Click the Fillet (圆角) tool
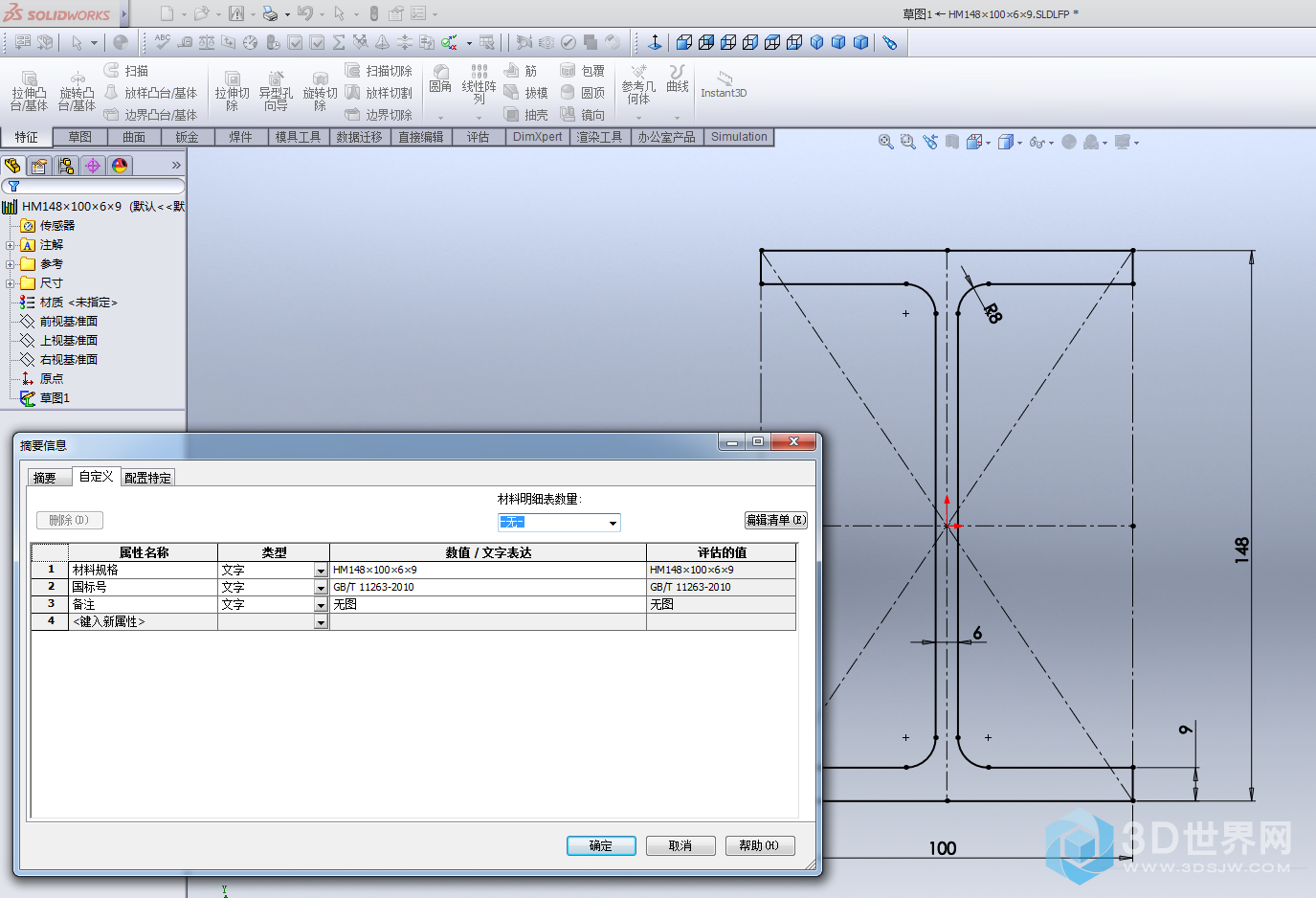 440,79
